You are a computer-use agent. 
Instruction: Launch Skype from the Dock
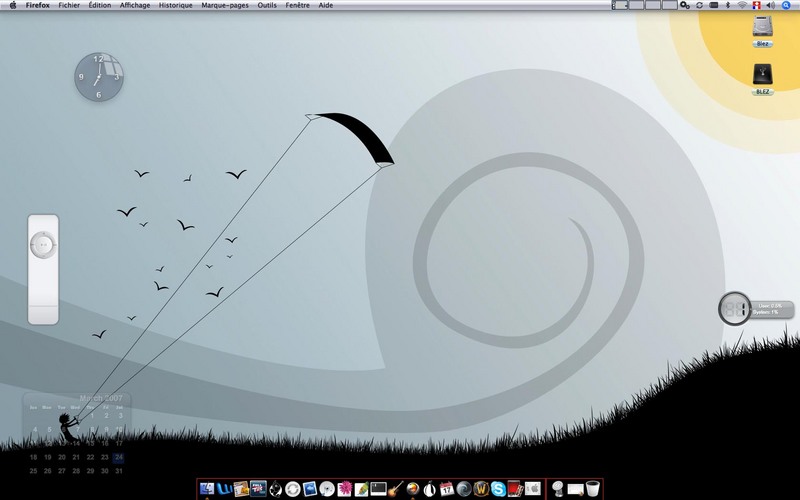(498, 489)
